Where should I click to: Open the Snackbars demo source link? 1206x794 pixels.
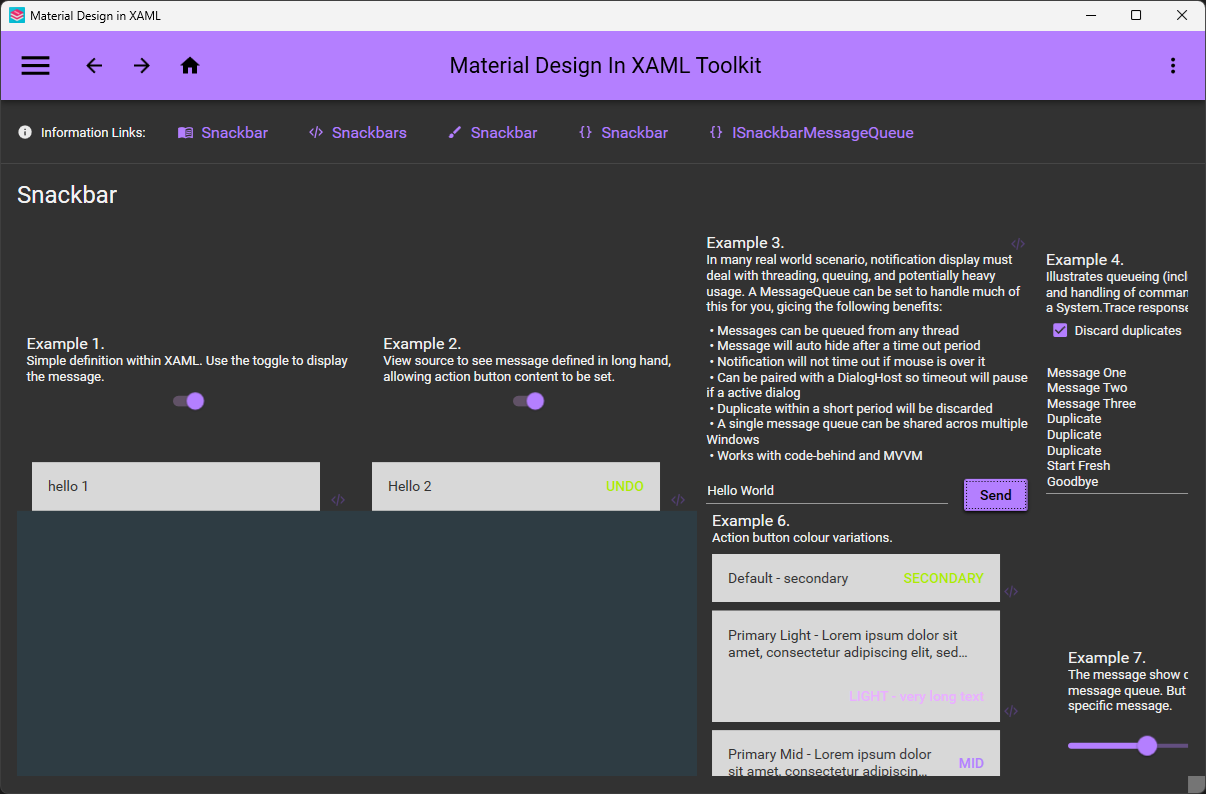[x=357, y=132]
